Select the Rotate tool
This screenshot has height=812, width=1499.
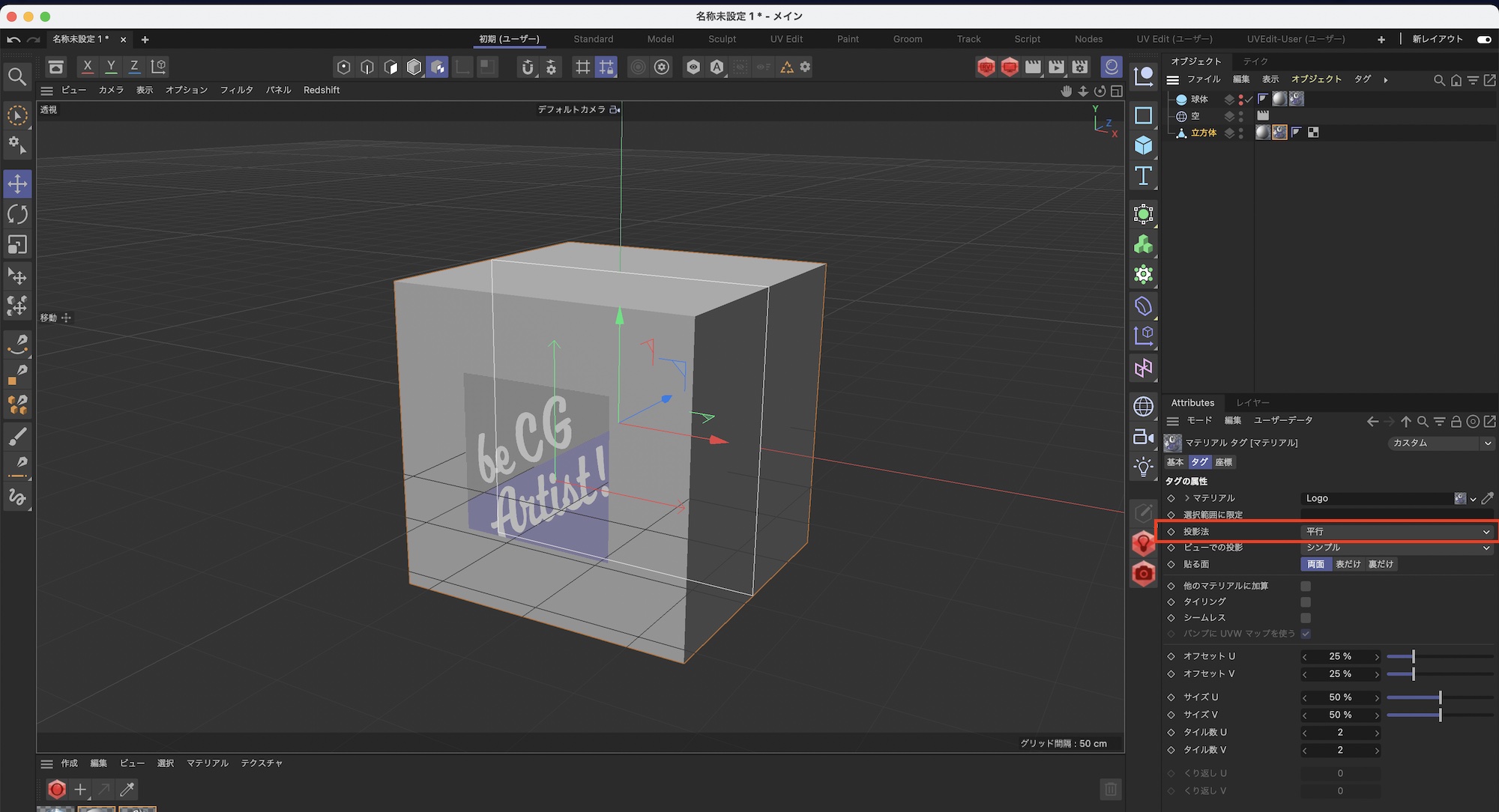pos(17,214)
